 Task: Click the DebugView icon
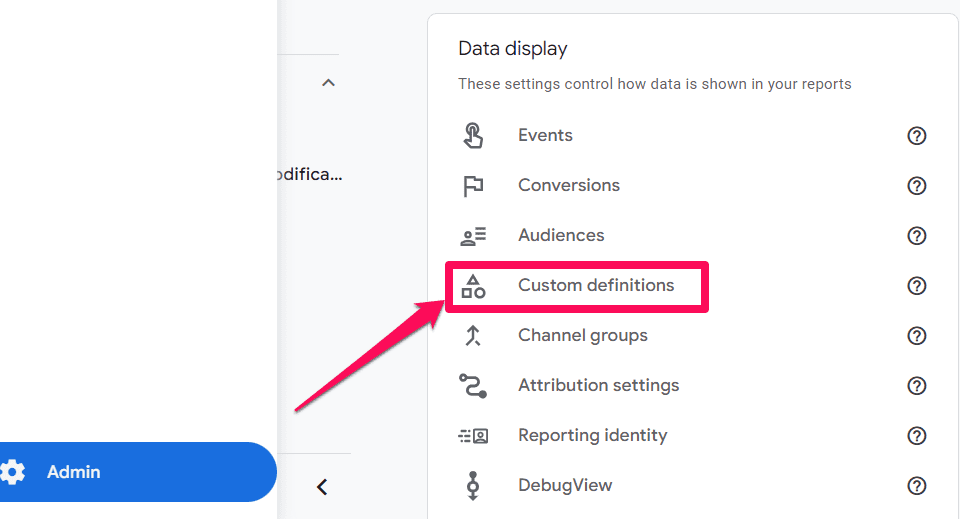coord(473,486)
